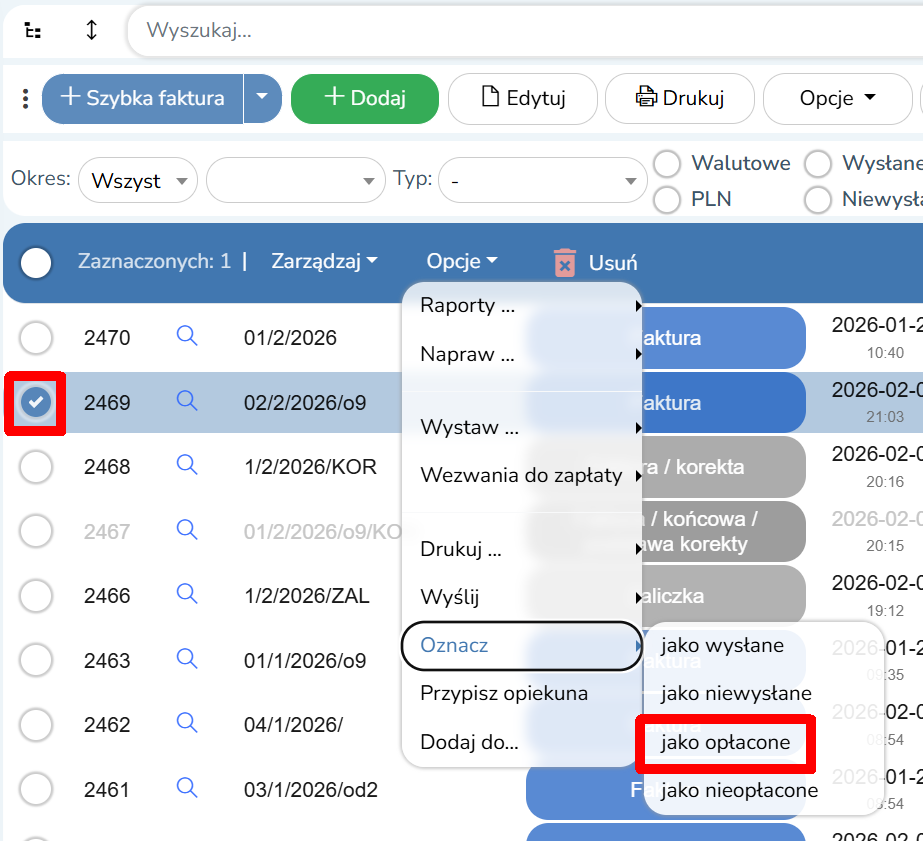Click the tree structure icon at top left

(33, 30)
